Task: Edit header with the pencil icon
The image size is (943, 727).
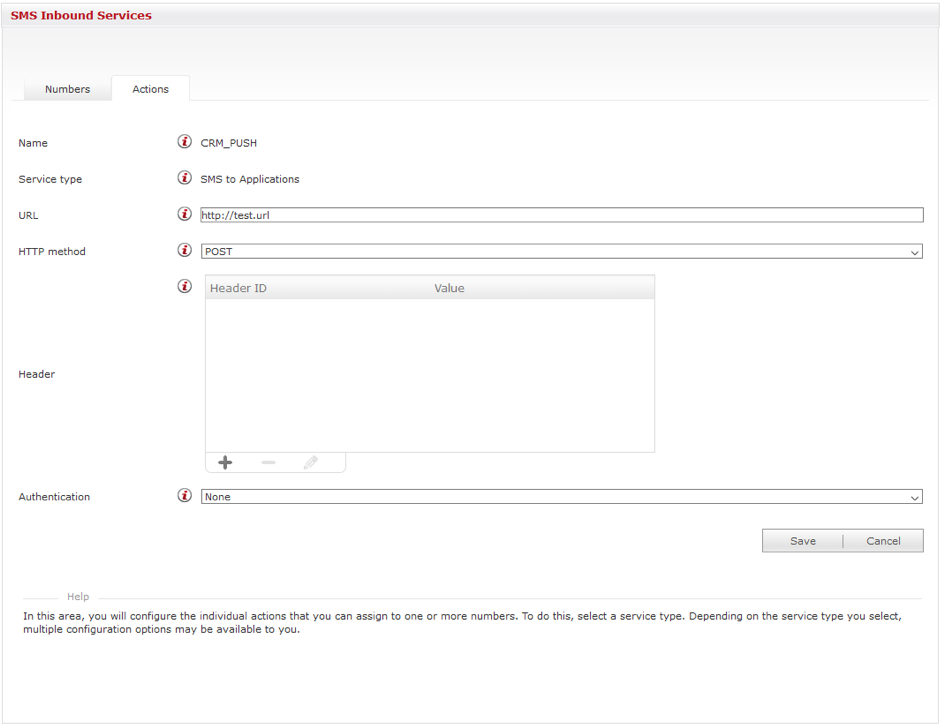Action: point(311,462)
